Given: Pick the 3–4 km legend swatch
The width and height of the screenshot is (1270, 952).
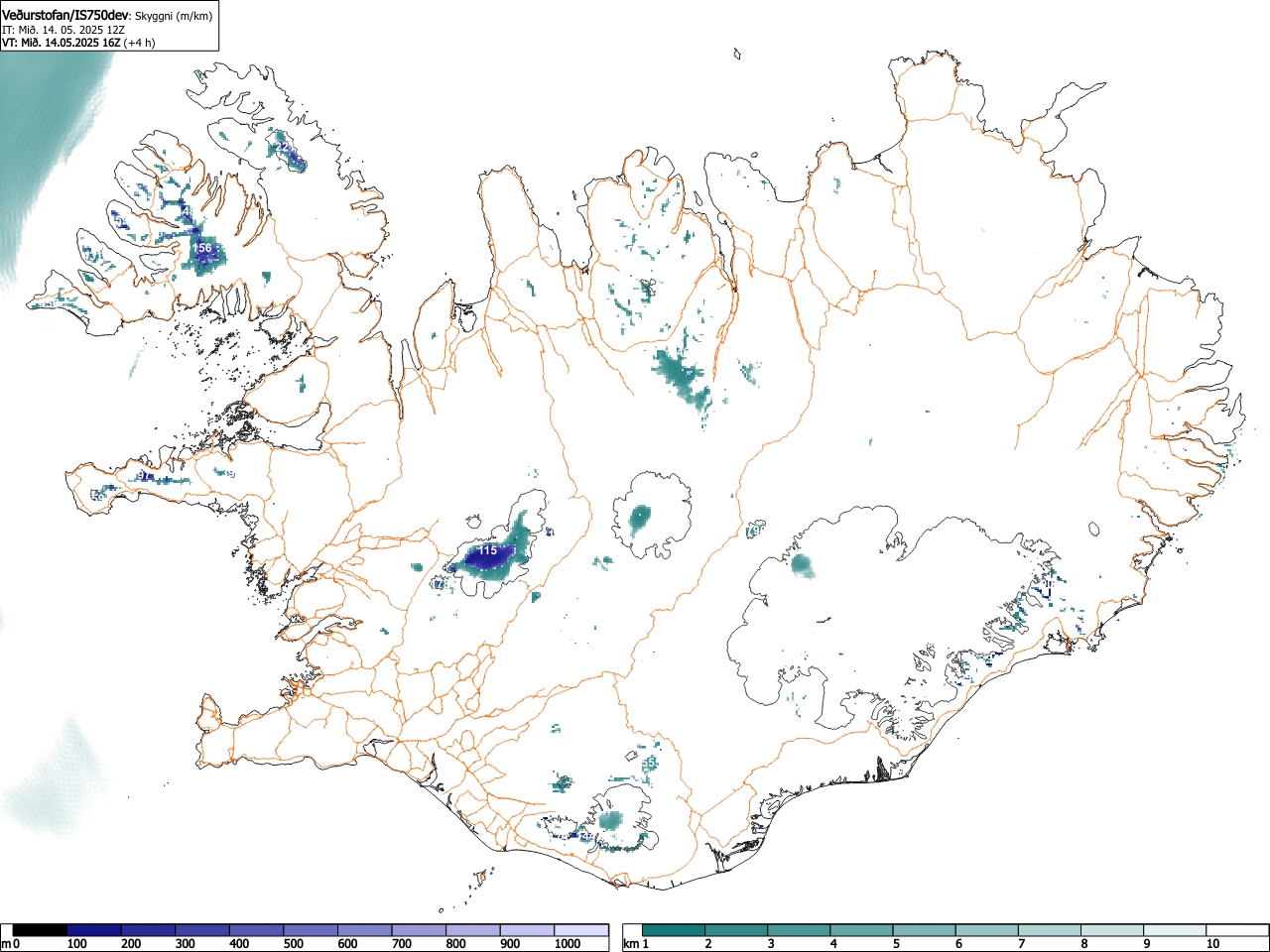Looking at the screenshot, I should (799, 930).
